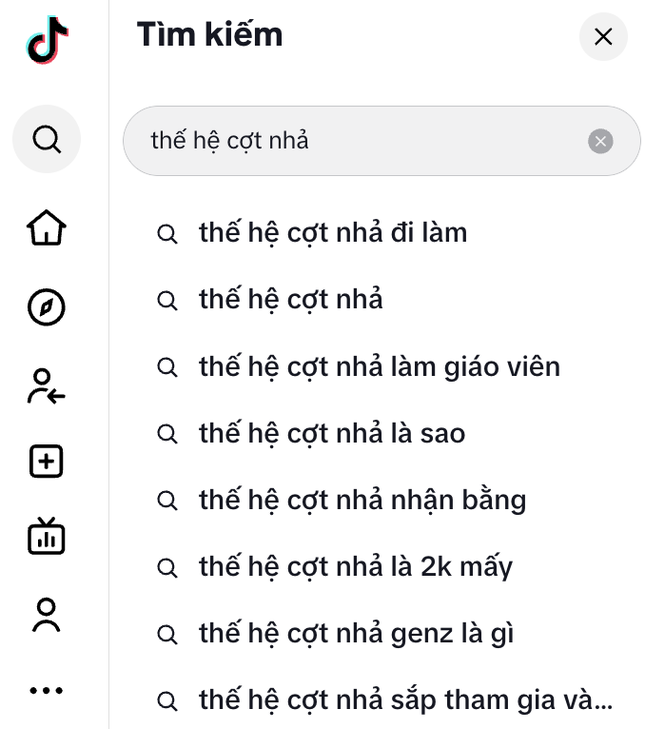Choose suggestion ending "là 2k mấy"
The image size is (645, 729).
click(355, 567)
